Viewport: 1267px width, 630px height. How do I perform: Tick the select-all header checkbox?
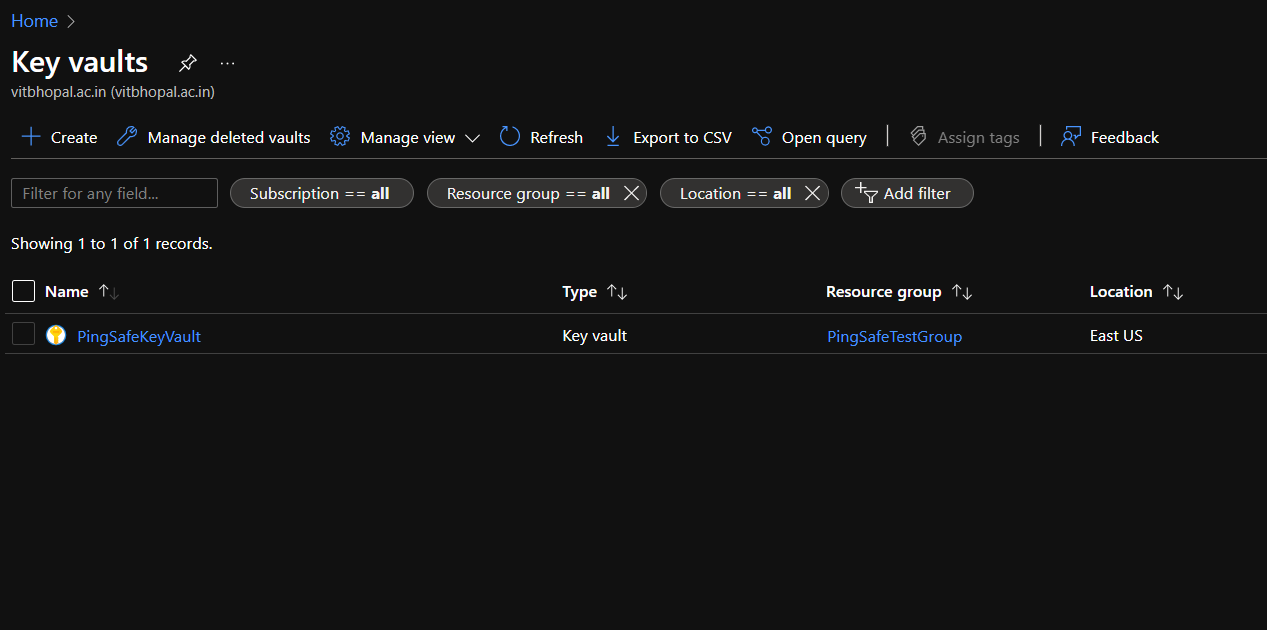[x=23, y=291]
